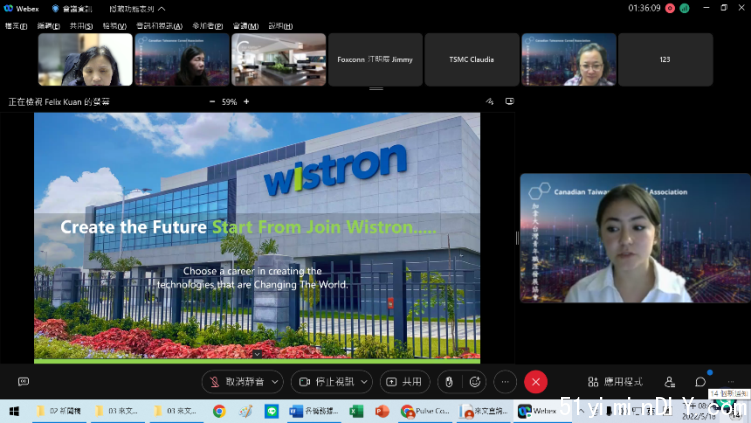Viewport: 751px width, 423px height.
Task: Click the divider handle beside shared content
Action: click(x=517, y=238)
